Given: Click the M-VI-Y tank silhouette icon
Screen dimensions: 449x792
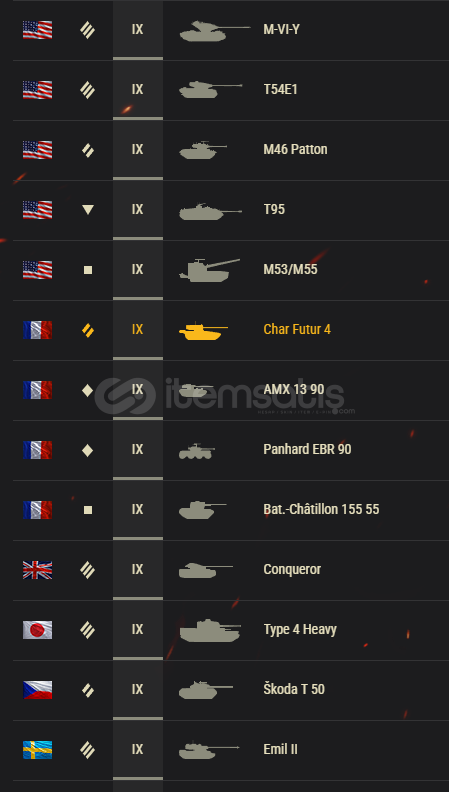Looking at the screenshot, I should tap(215, 31).
